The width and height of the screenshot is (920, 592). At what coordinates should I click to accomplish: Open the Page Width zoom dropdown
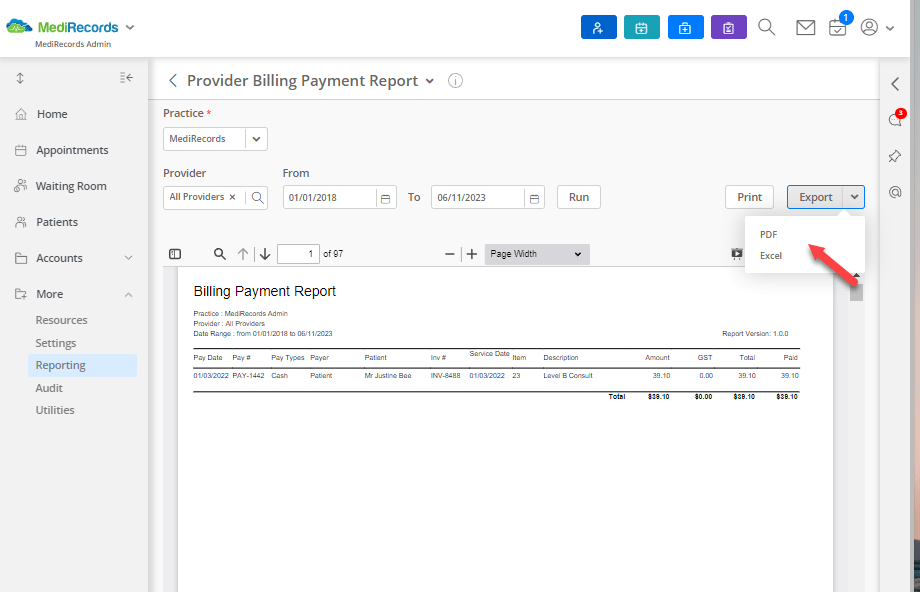pos(536,254)
